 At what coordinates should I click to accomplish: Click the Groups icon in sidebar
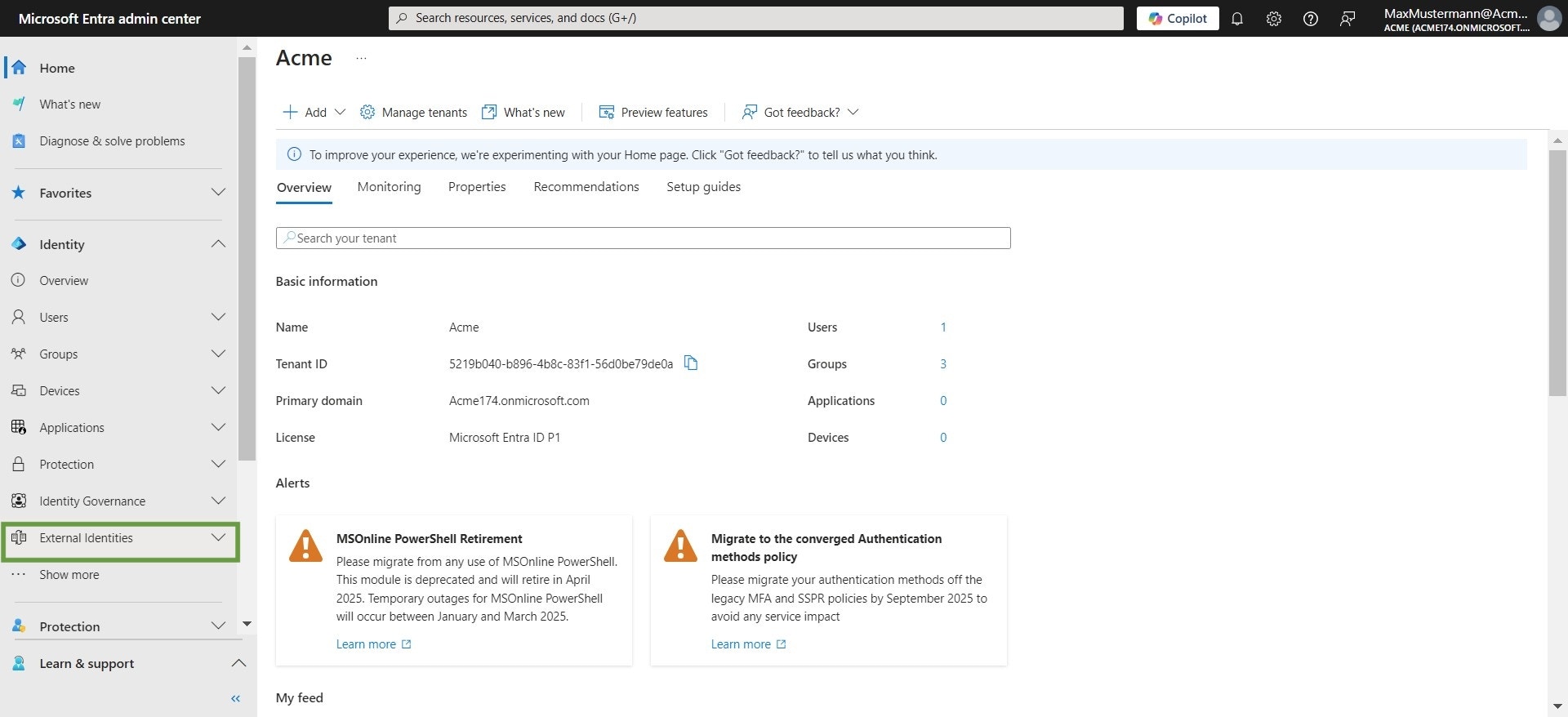coord(19,354)
